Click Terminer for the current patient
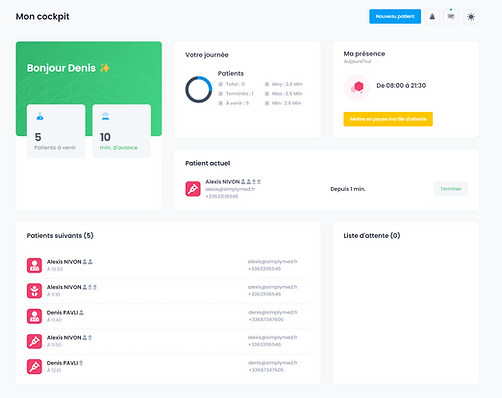Screen dimensions: 502x398 click(x=451, y=189)
